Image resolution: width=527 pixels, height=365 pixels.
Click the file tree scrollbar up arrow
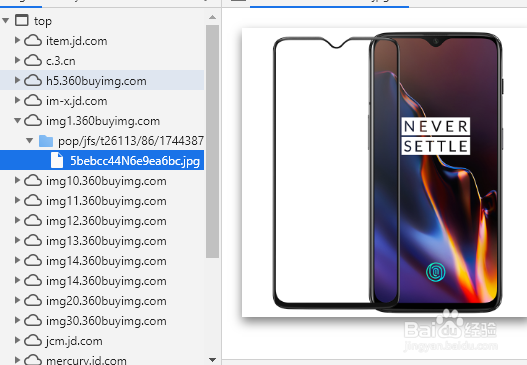click(212, 17)
